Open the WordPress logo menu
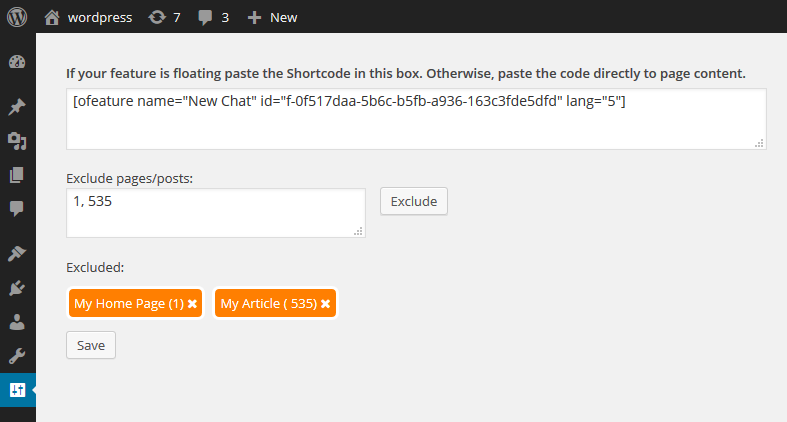The height and width of the screenshot is (422, 787). pyautogui.click(x=17, y=17)
